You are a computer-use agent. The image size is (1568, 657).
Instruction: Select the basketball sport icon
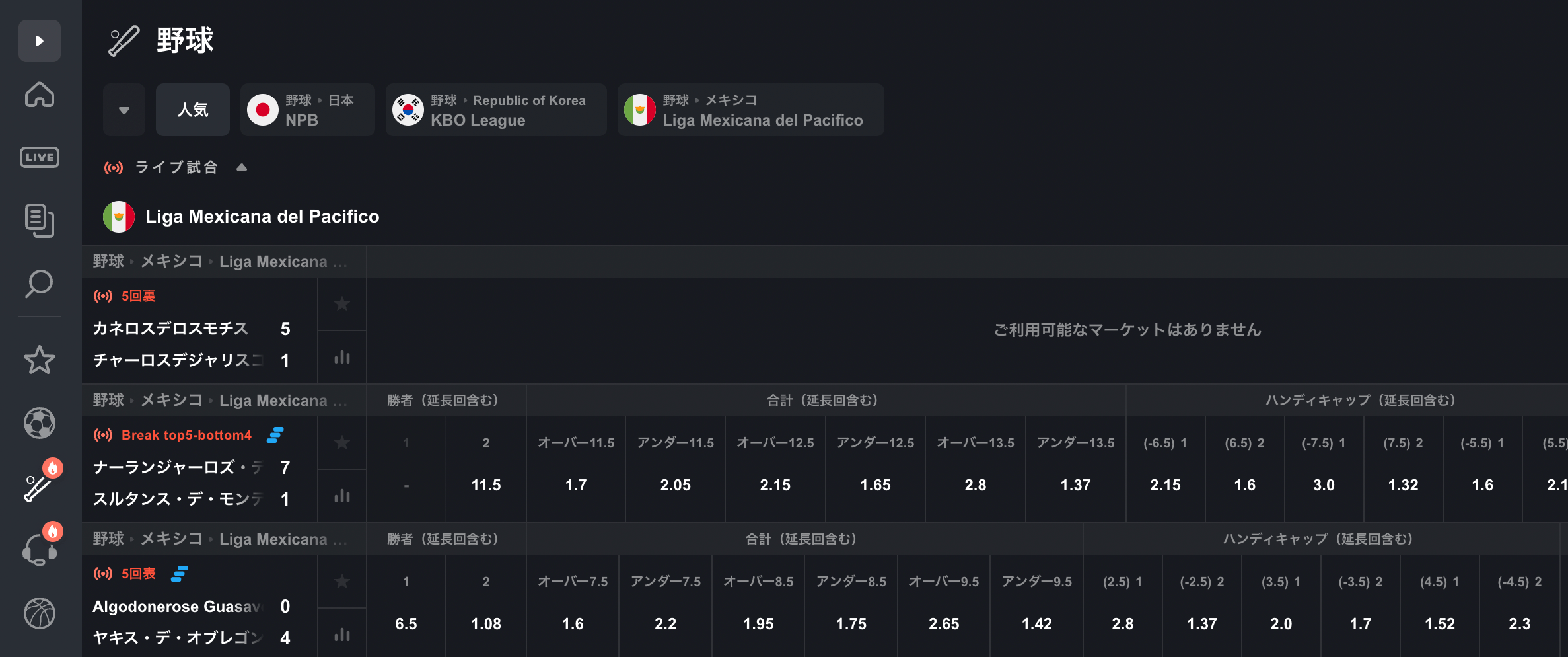tap(40, 613)
